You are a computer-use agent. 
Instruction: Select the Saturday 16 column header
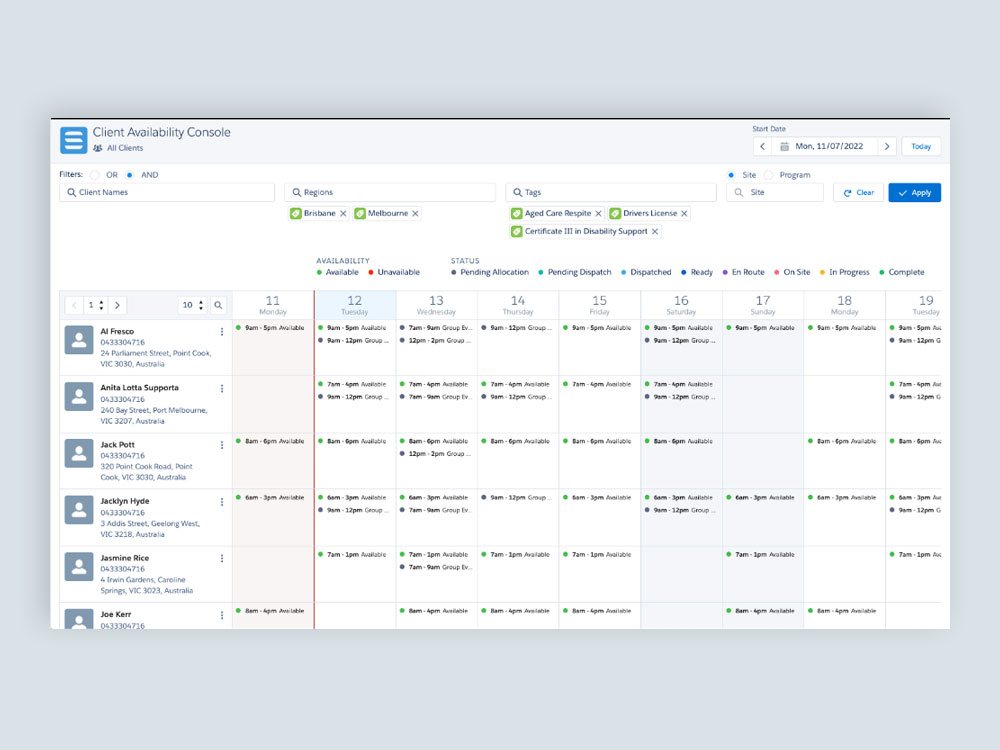[681, 305]
